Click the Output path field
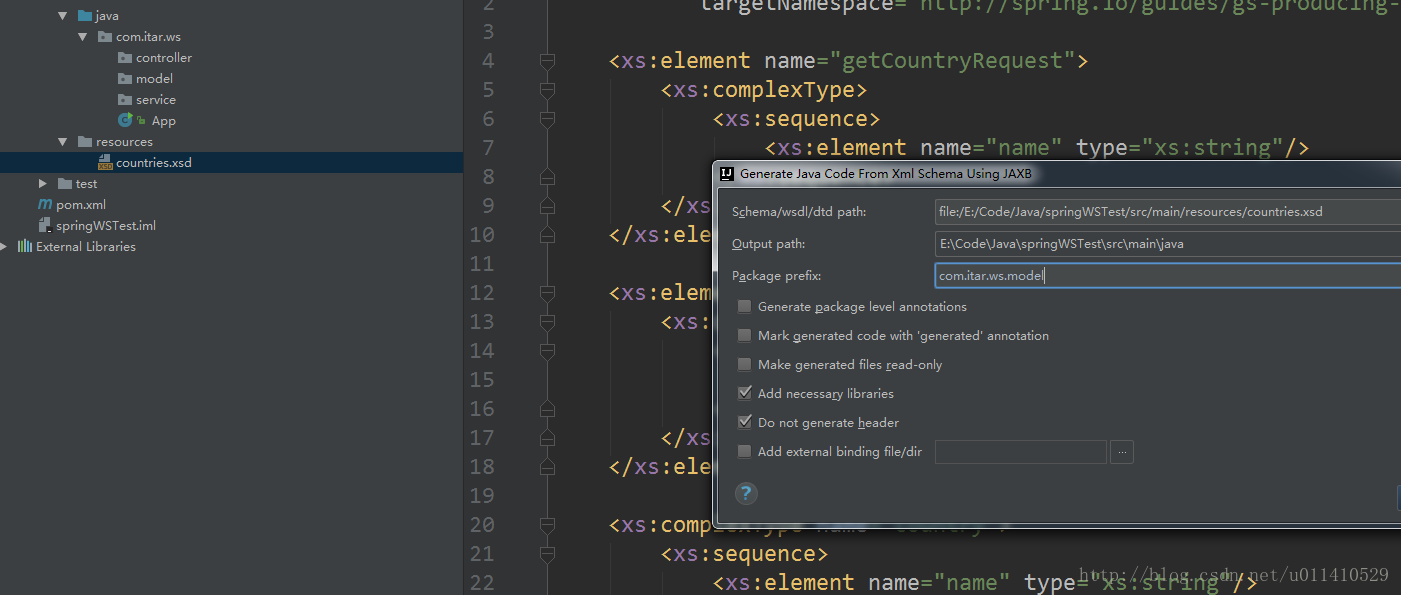1401x595 pixels. click(x=1167, y=244)
